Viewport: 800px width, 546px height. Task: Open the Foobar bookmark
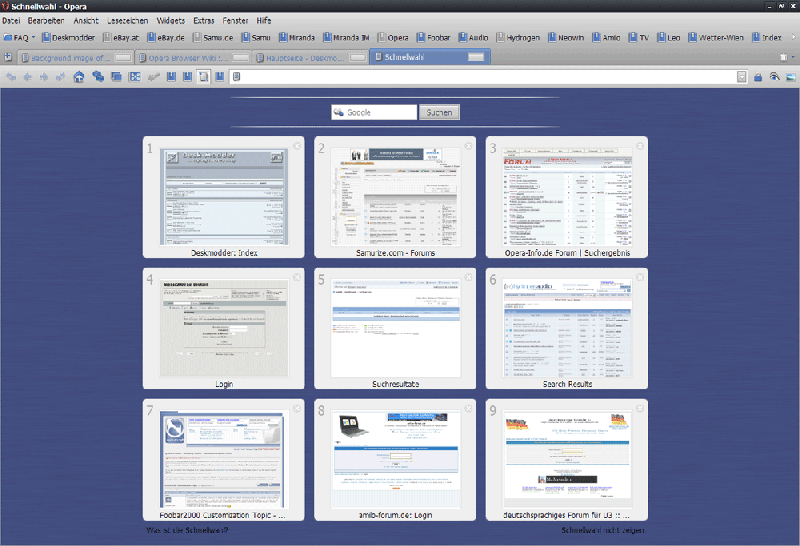(434, 37)
